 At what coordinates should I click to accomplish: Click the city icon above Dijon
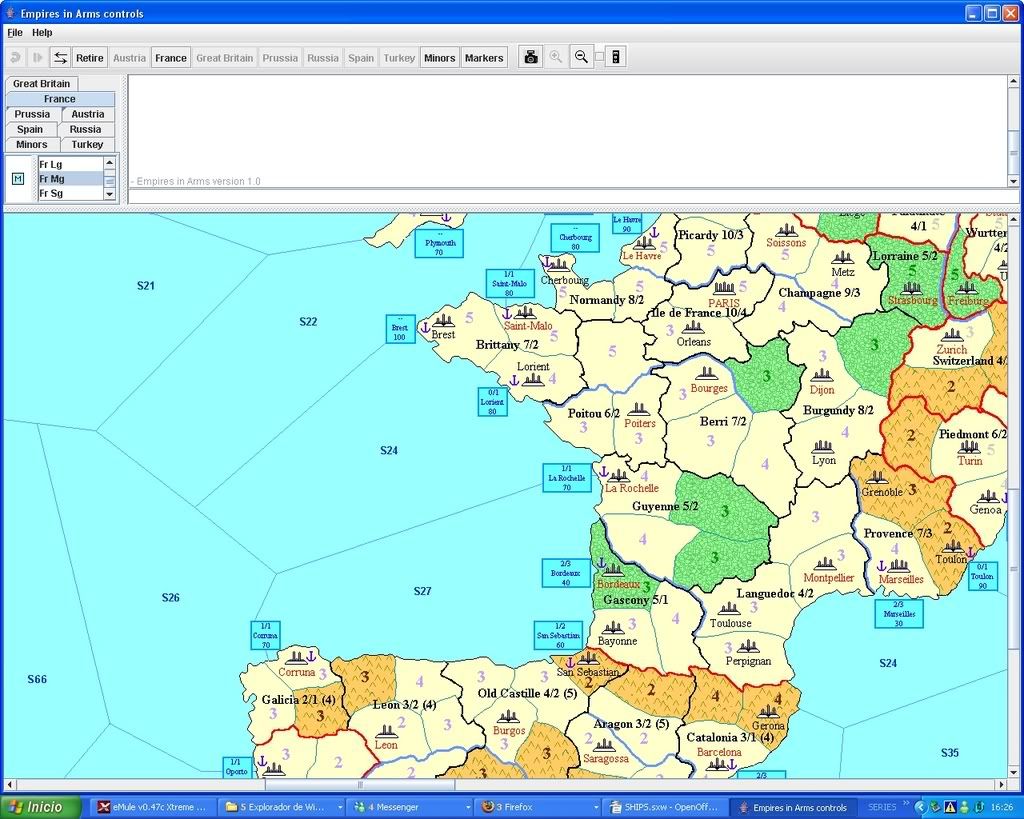821,376
